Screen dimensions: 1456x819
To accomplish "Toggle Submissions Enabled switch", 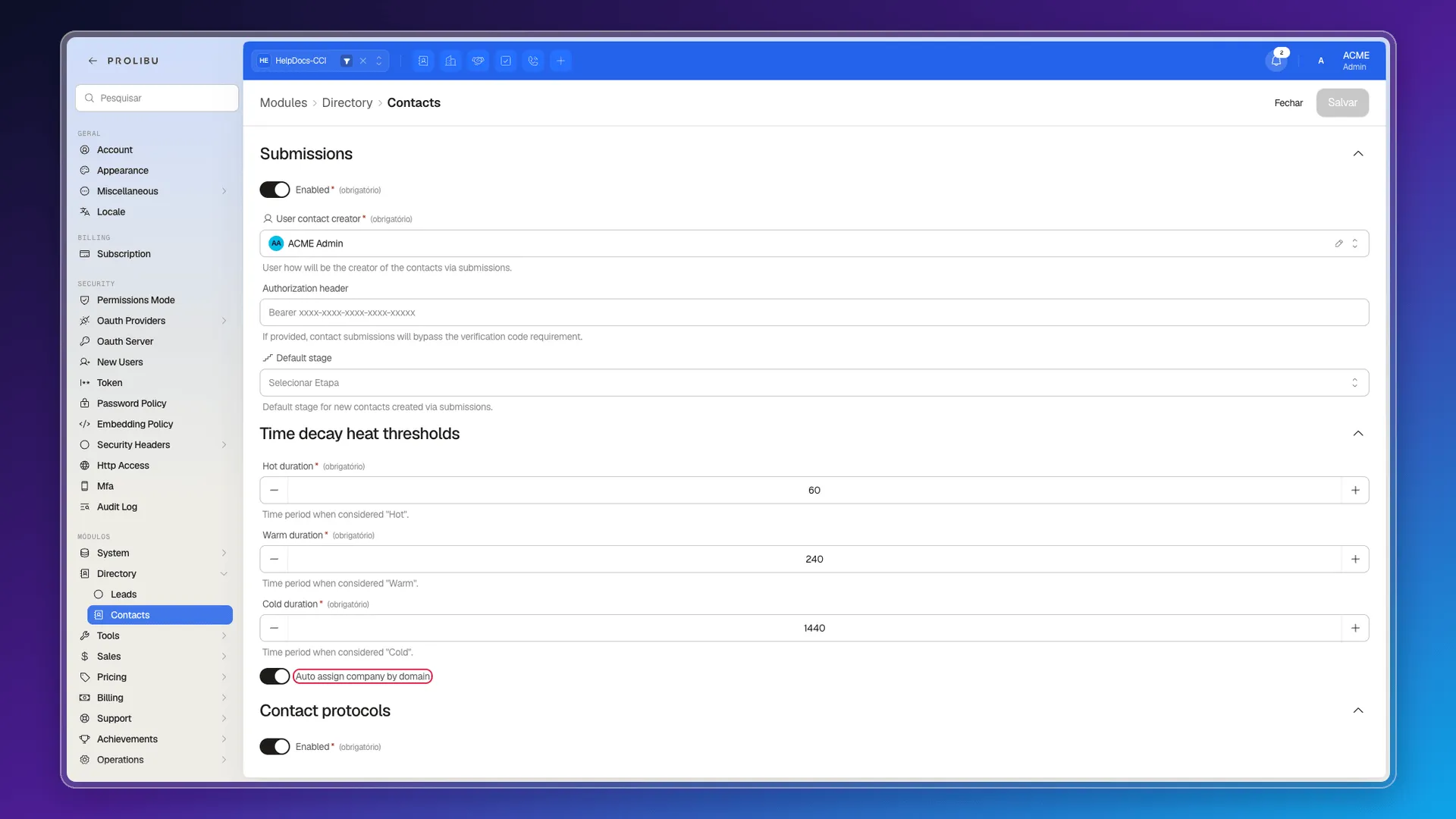I will pyautogui.click(x=275, y=190).
